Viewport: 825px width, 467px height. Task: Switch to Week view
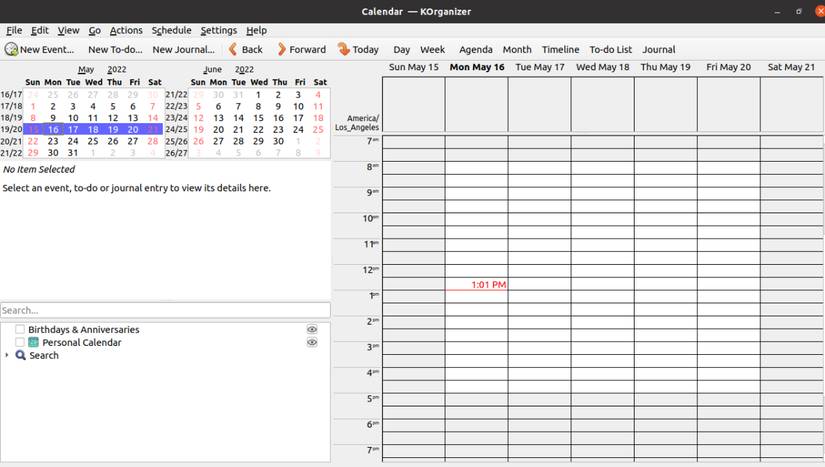pyautogui.click(x=432, y=49)
